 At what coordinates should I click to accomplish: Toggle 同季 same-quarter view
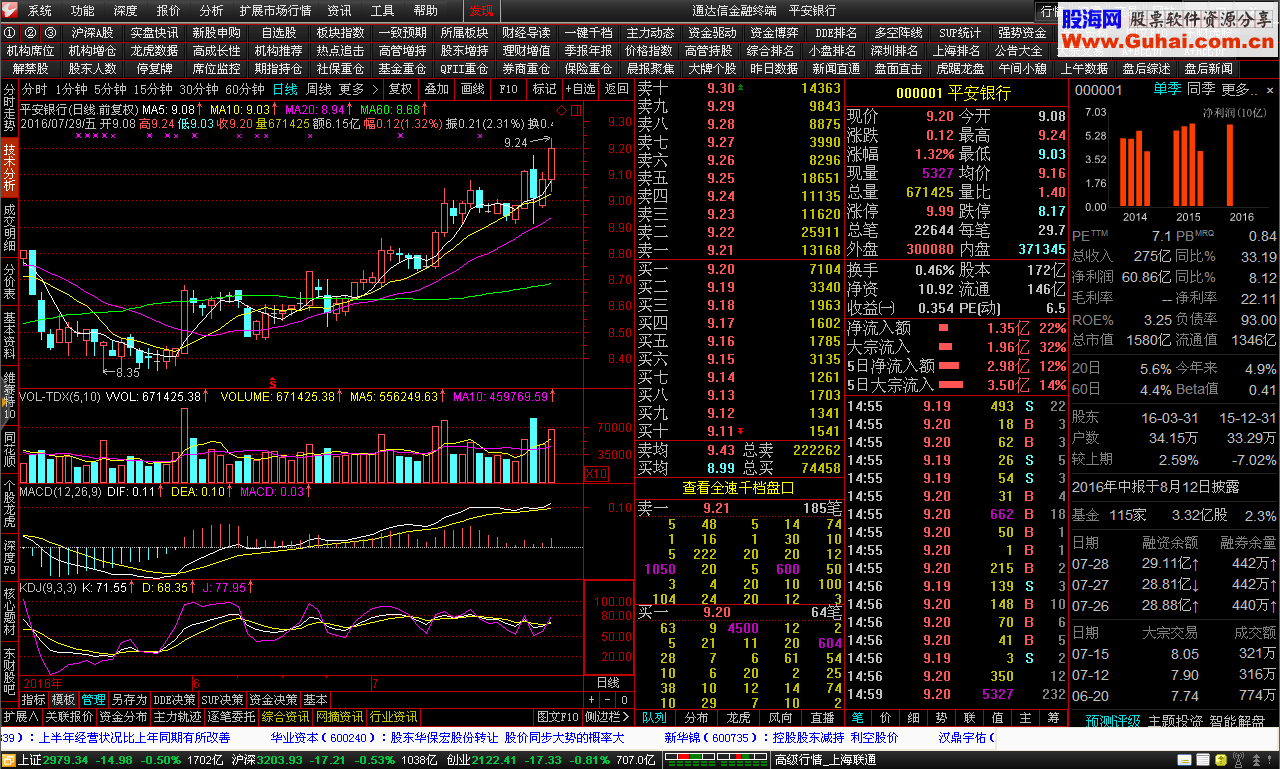click(1201, 89)
